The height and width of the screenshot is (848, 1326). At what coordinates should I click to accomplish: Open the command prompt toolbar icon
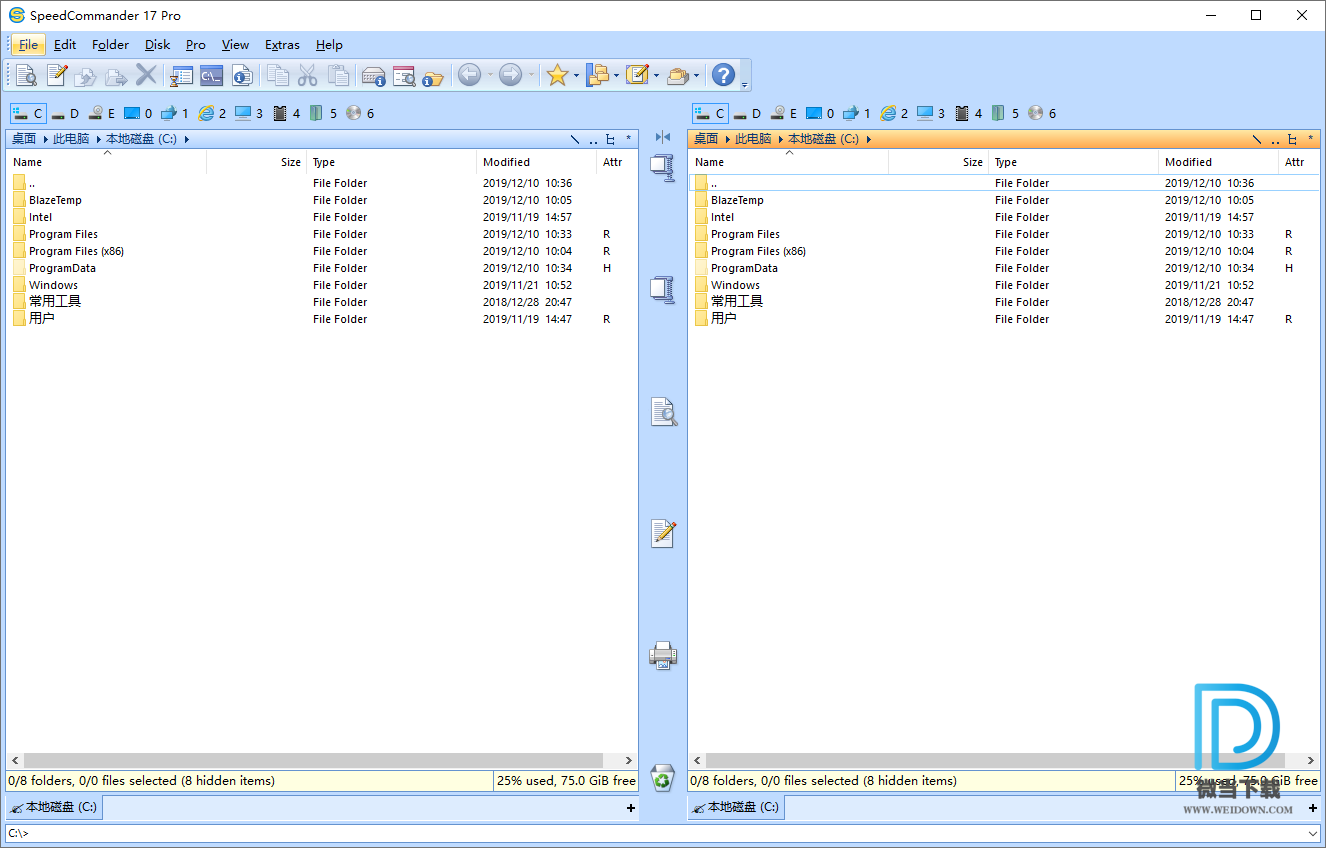click(x=211, y=75)
